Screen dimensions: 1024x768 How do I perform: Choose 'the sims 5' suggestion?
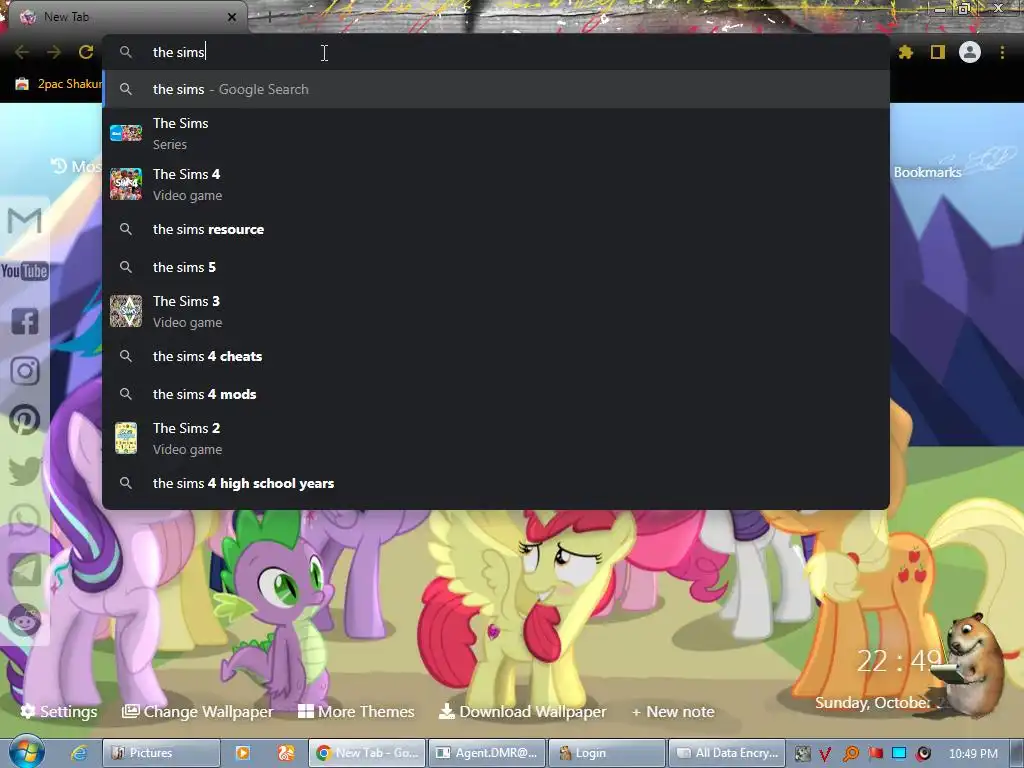496,267
